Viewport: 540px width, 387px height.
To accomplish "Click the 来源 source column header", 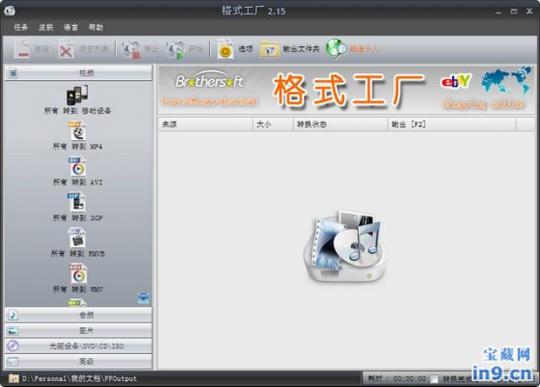I will click(x=205, y=124).
